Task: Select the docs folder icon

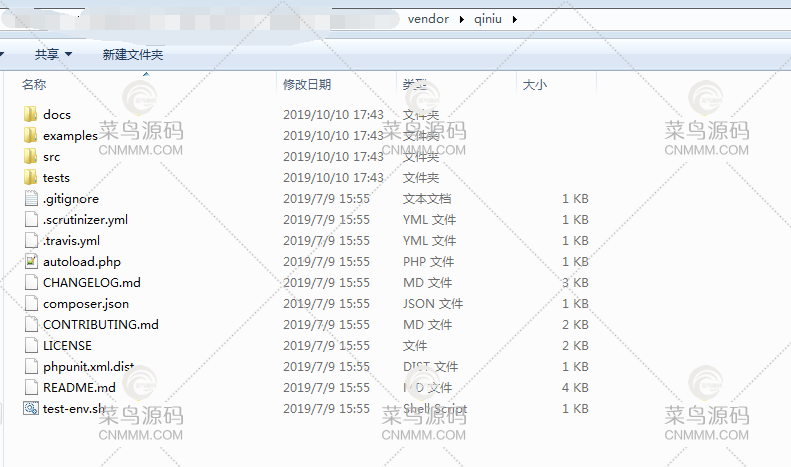Action: 30,114
